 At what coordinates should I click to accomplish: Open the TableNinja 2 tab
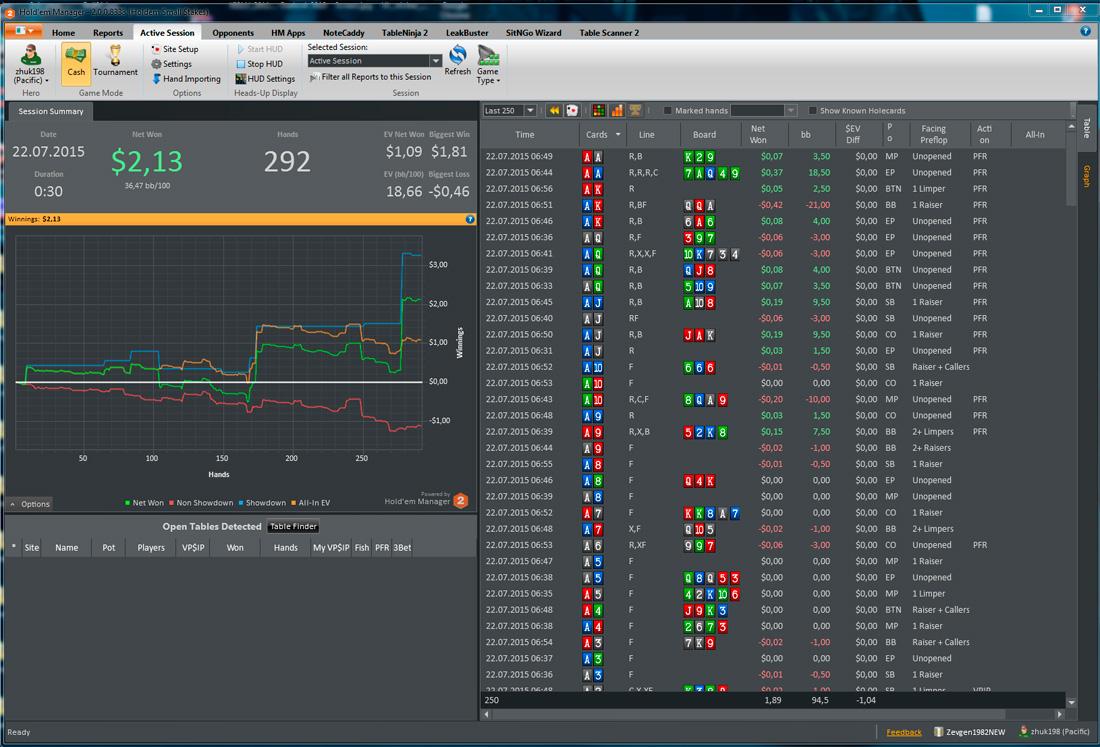tap(404, 32)
